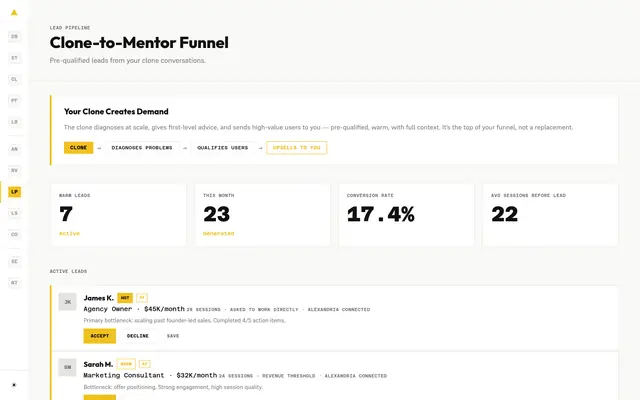Image resolution: width=640 pixels, height=400 pixels.
Task: Open the LB sidebar item
Action: coord(14,122)
